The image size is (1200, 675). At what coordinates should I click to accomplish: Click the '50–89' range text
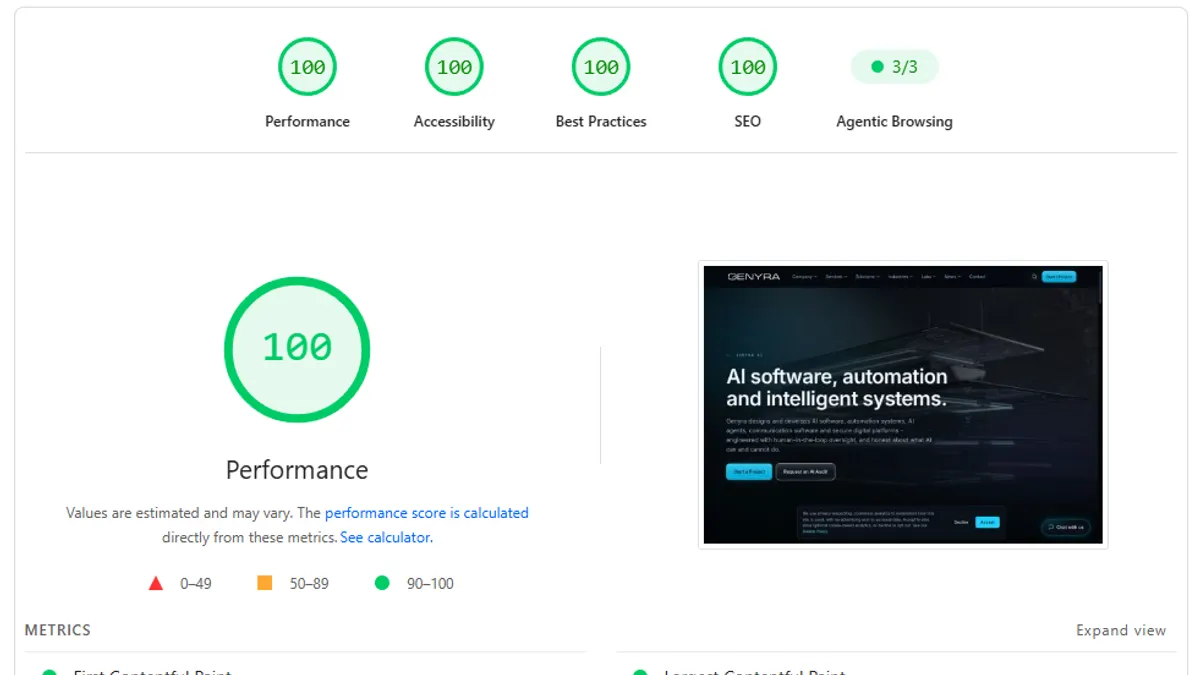[309, 583]
